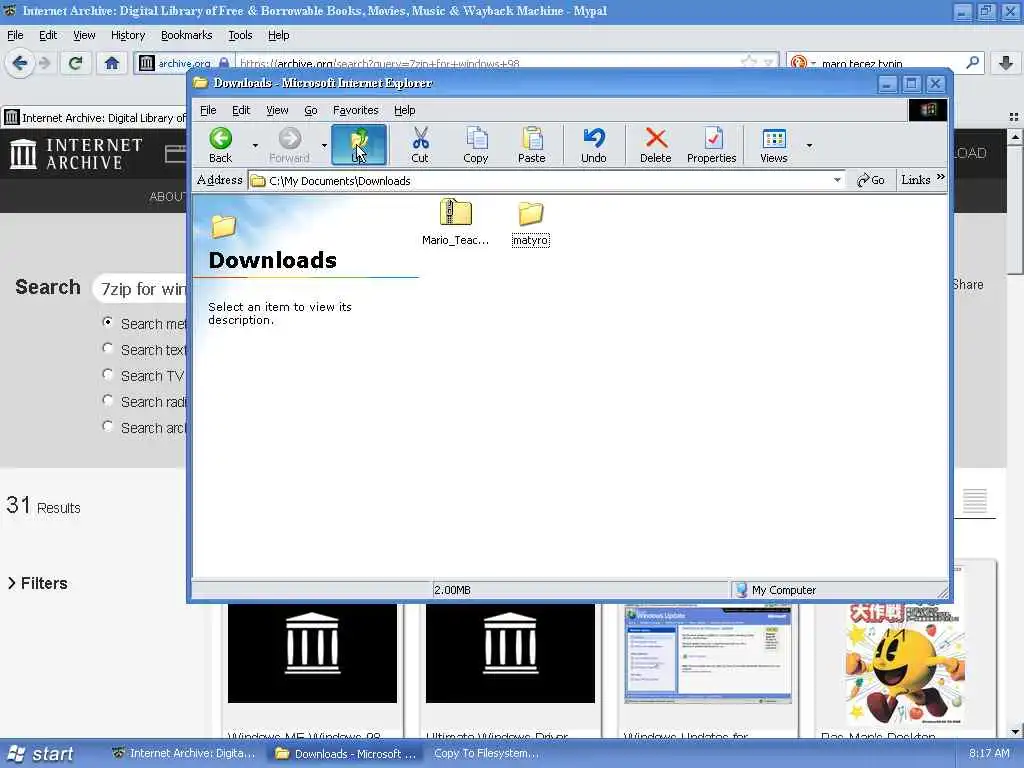The width and height of the screenshot is (1024, 768).
Task: Click the Mypal web search box
Action: [888, 63]
